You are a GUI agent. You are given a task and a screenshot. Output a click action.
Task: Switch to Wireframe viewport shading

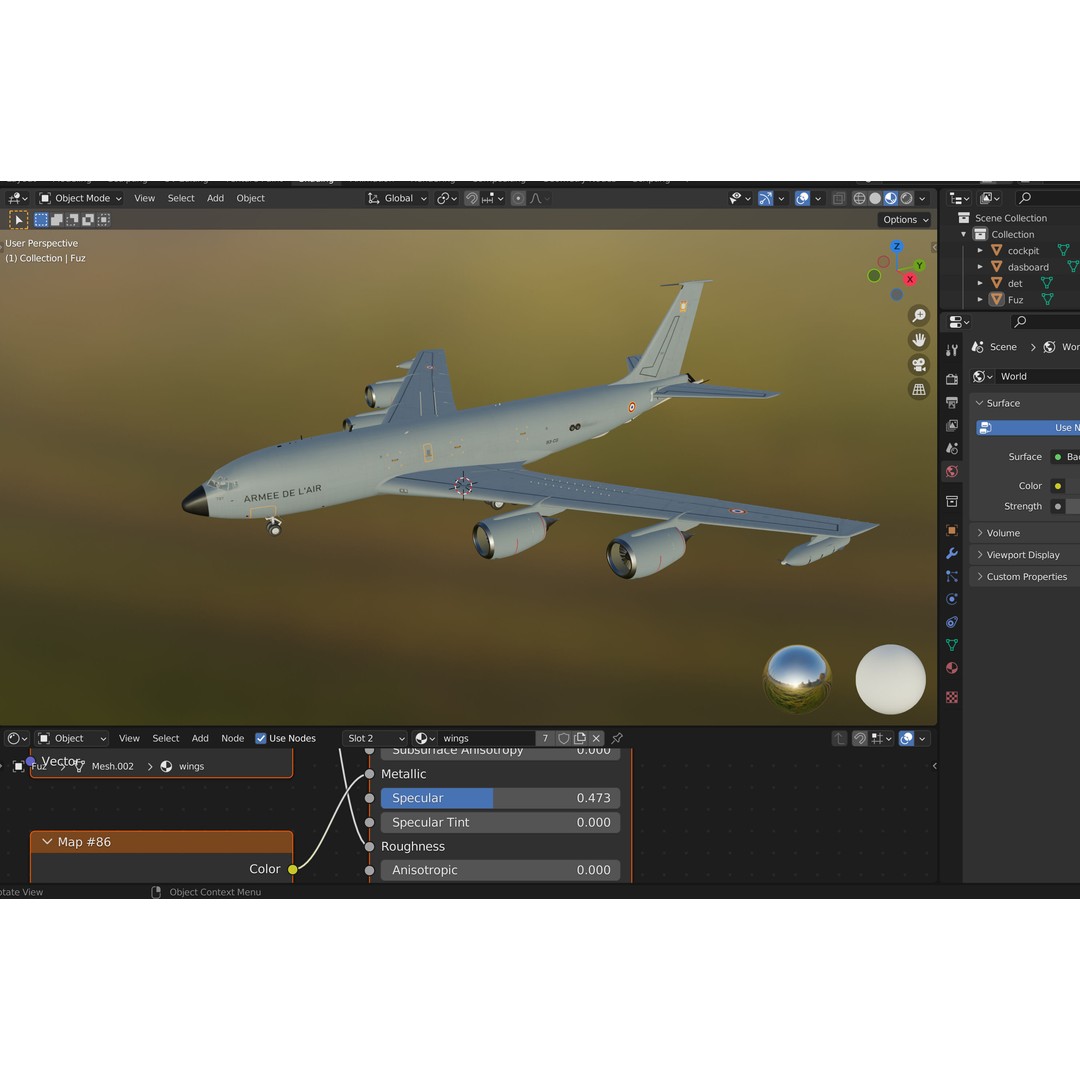(859, 198)
